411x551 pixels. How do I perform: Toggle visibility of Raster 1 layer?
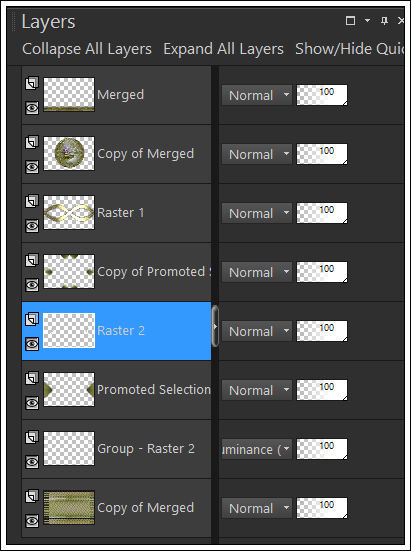click(x=32, y=226)
